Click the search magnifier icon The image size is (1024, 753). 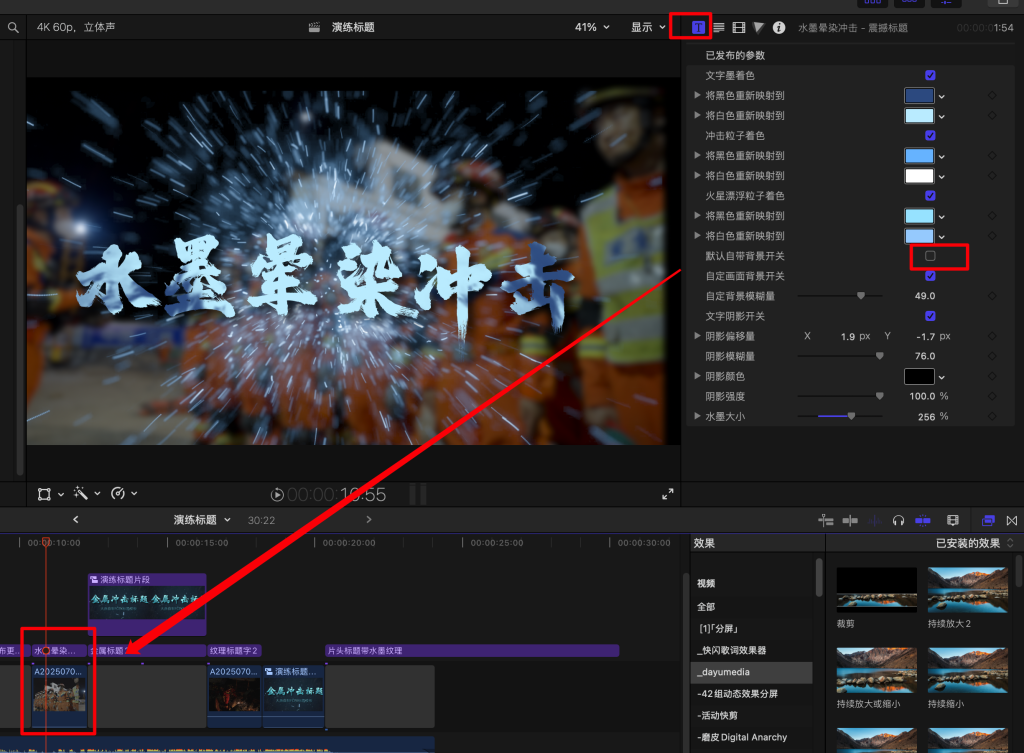[13, 27]
